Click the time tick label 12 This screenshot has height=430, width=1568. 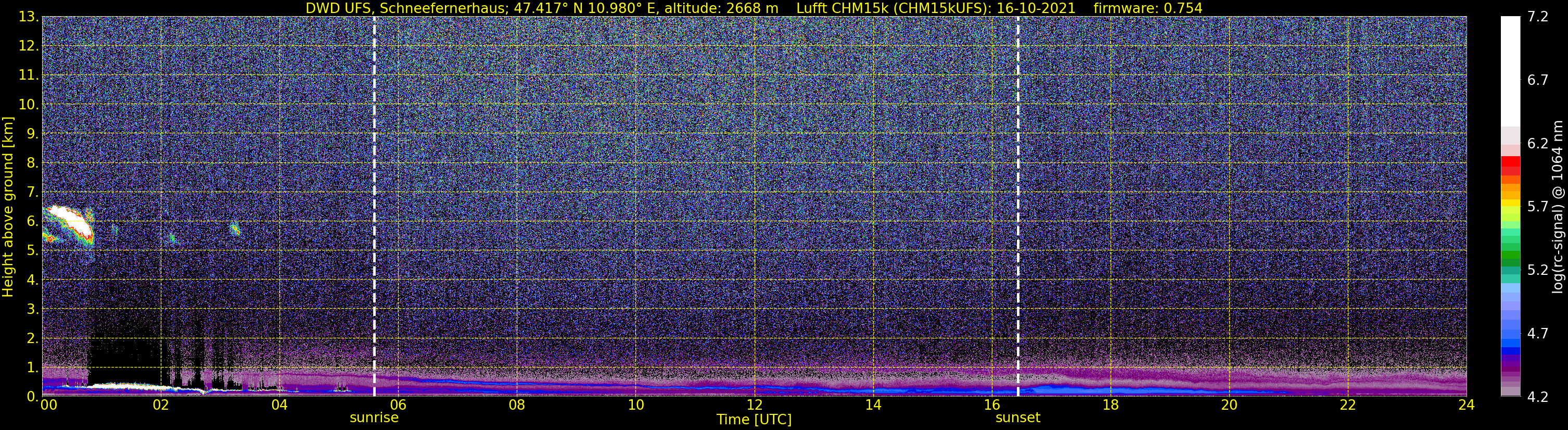(754, 405)
